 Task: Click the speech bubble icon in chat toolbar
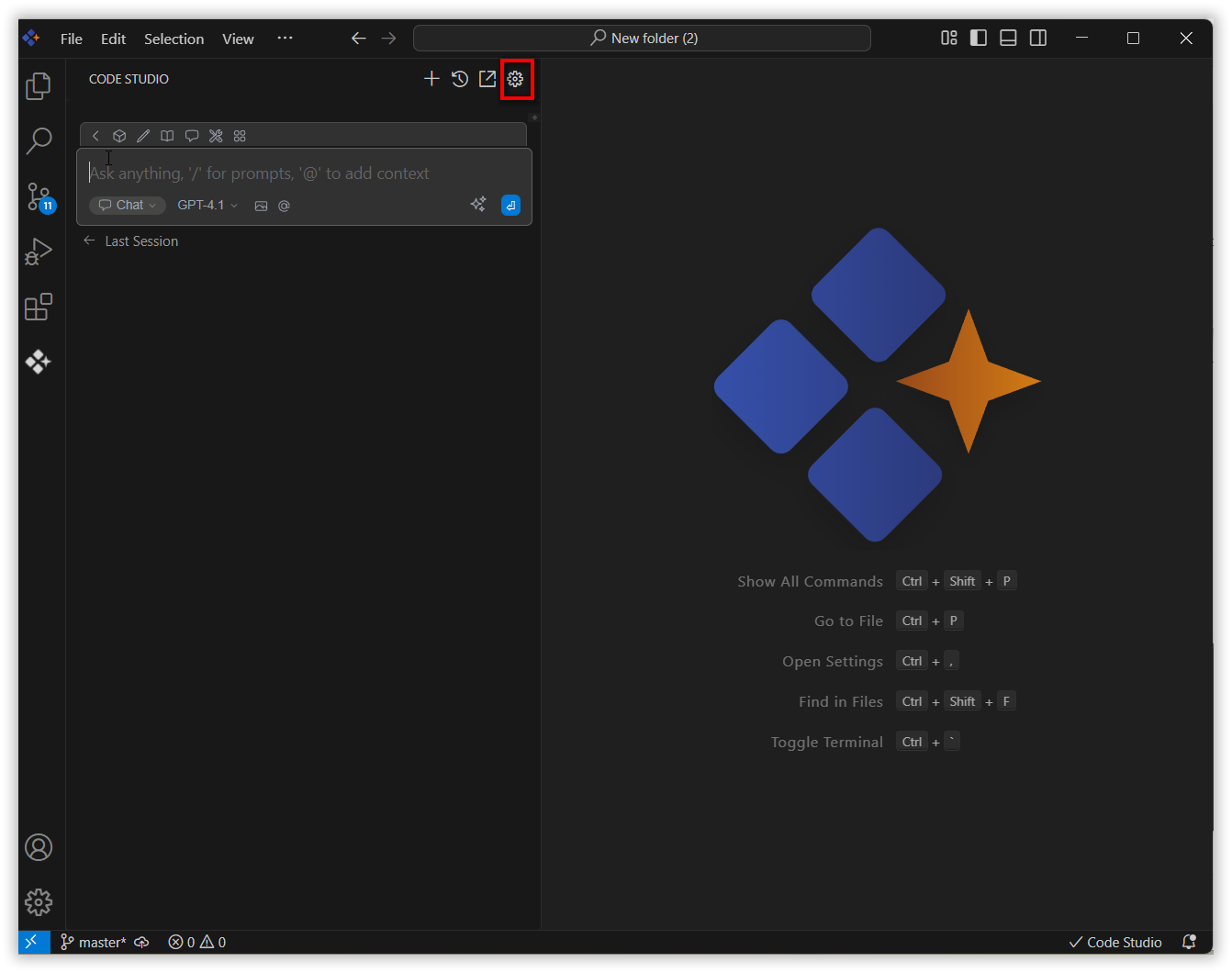point(192,136)
